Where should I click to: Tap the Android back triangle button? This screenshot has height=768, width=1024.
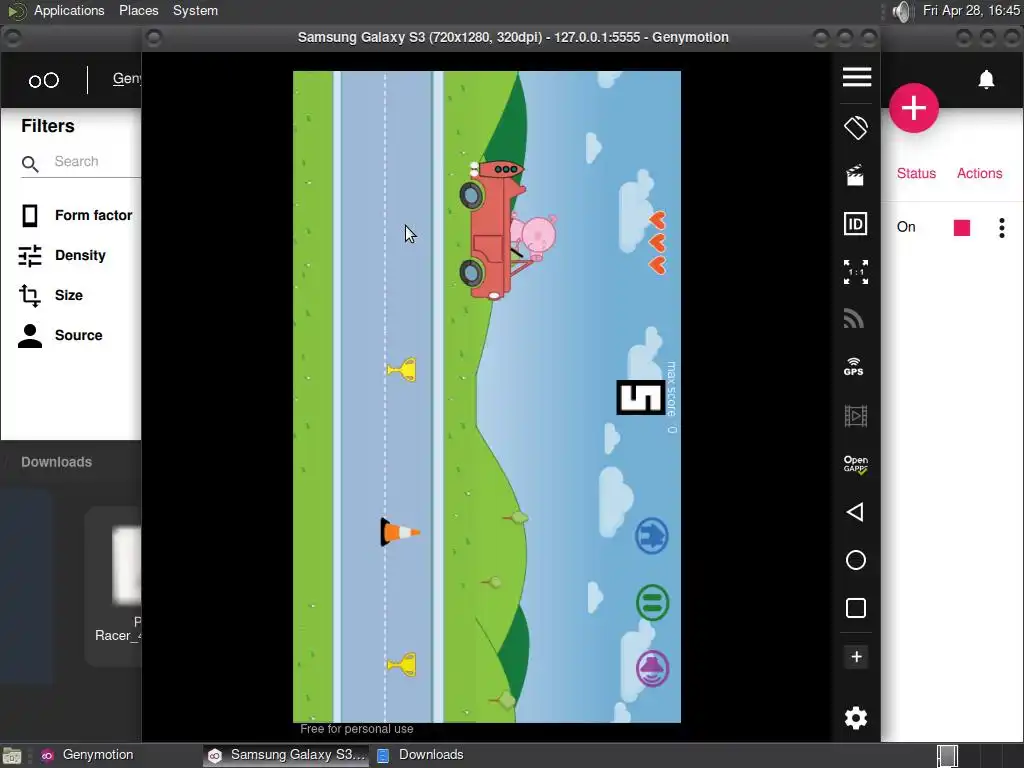pos(855,512)
